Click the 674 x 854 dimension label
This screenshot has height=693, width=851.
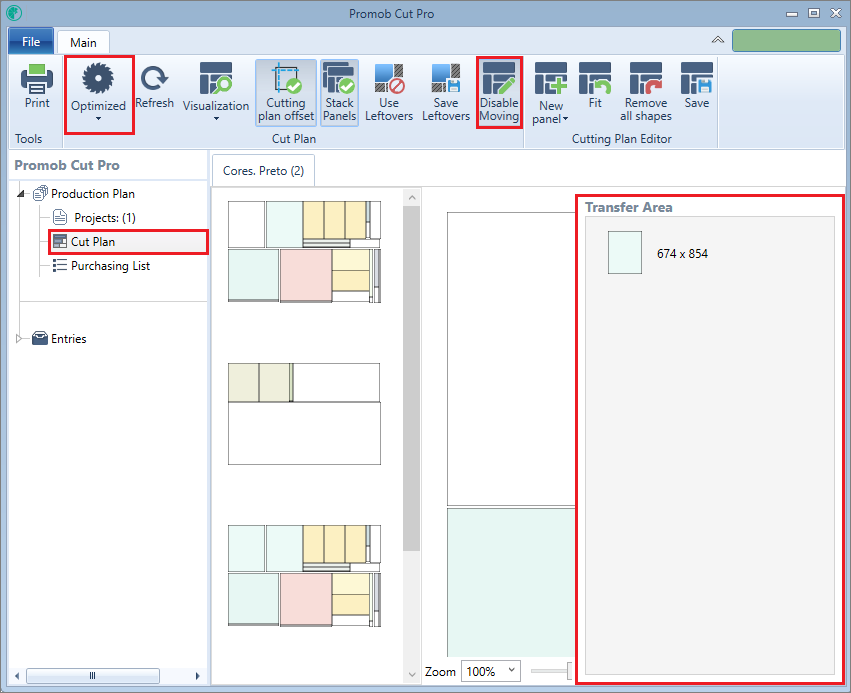pos(682,253)
